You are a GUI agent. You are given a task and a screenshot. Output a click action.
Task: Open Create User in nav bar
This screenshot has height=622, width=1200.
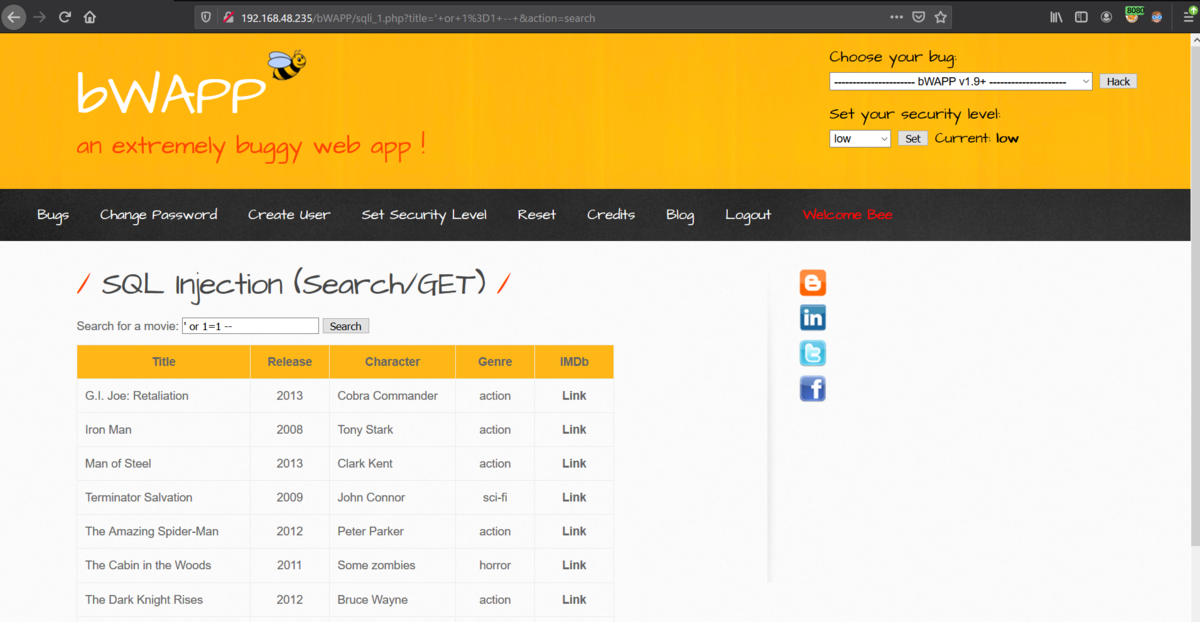click(289, 215)
